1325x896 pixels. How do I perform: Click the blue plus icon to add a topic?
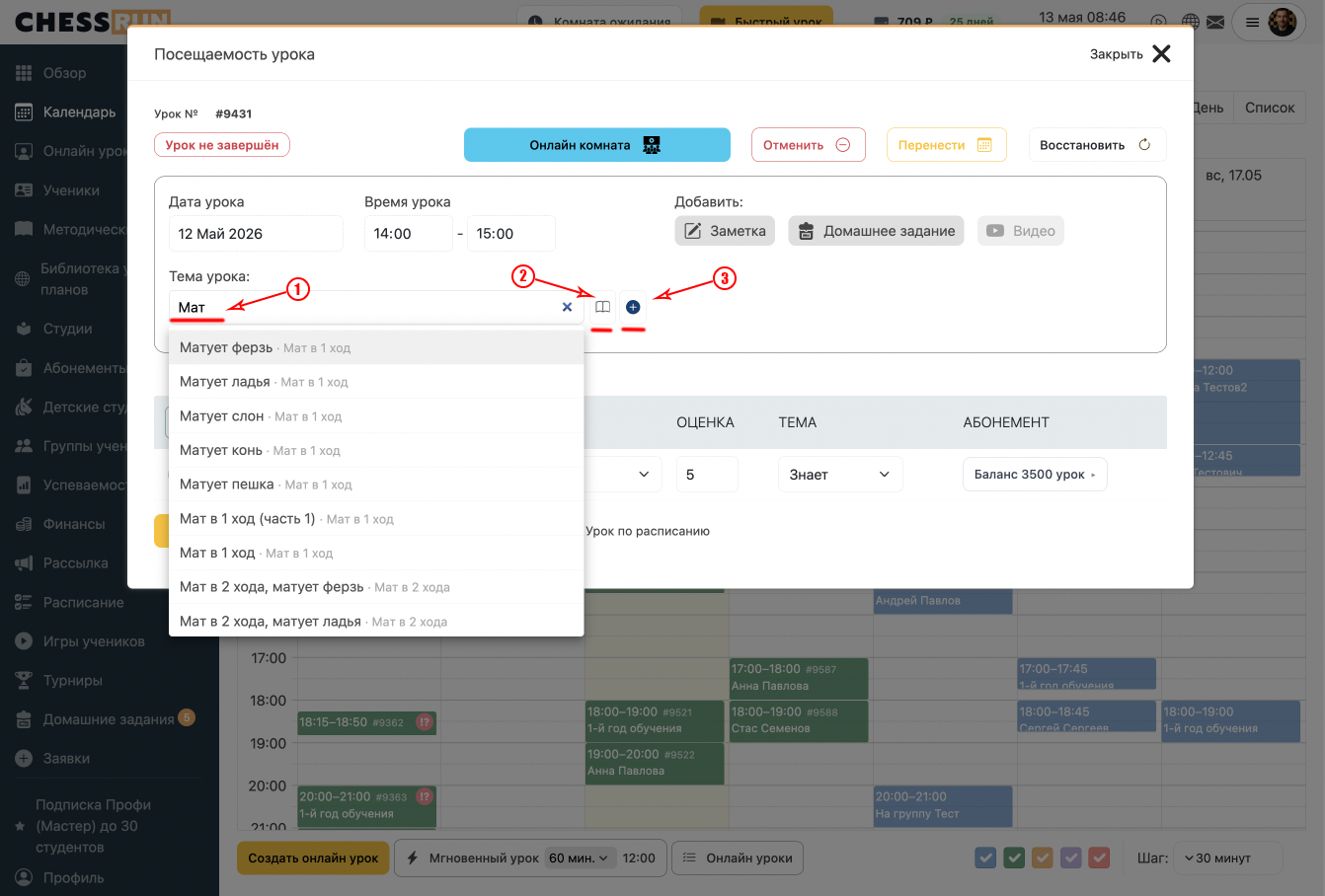[x=633, y=307]
